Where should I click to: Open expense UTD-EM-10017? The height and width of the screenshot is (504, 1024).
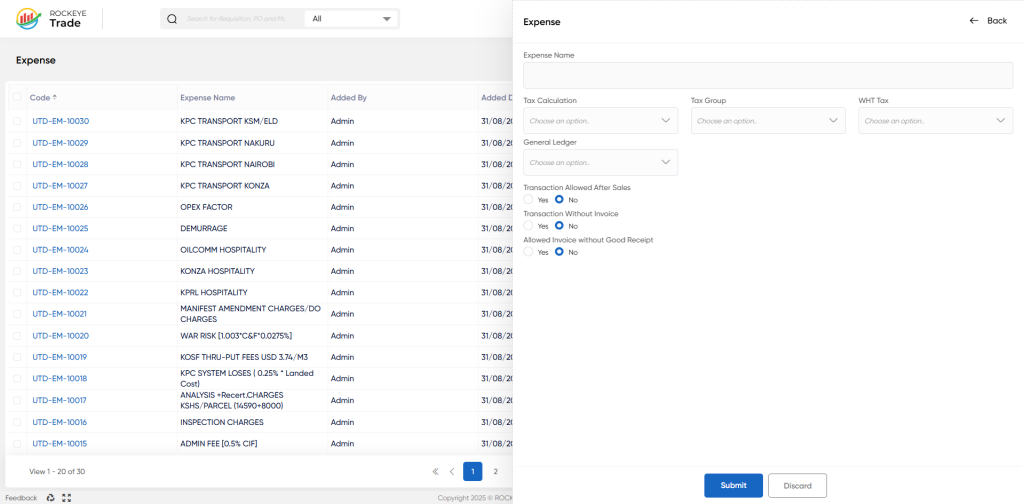tap(60, 400)
